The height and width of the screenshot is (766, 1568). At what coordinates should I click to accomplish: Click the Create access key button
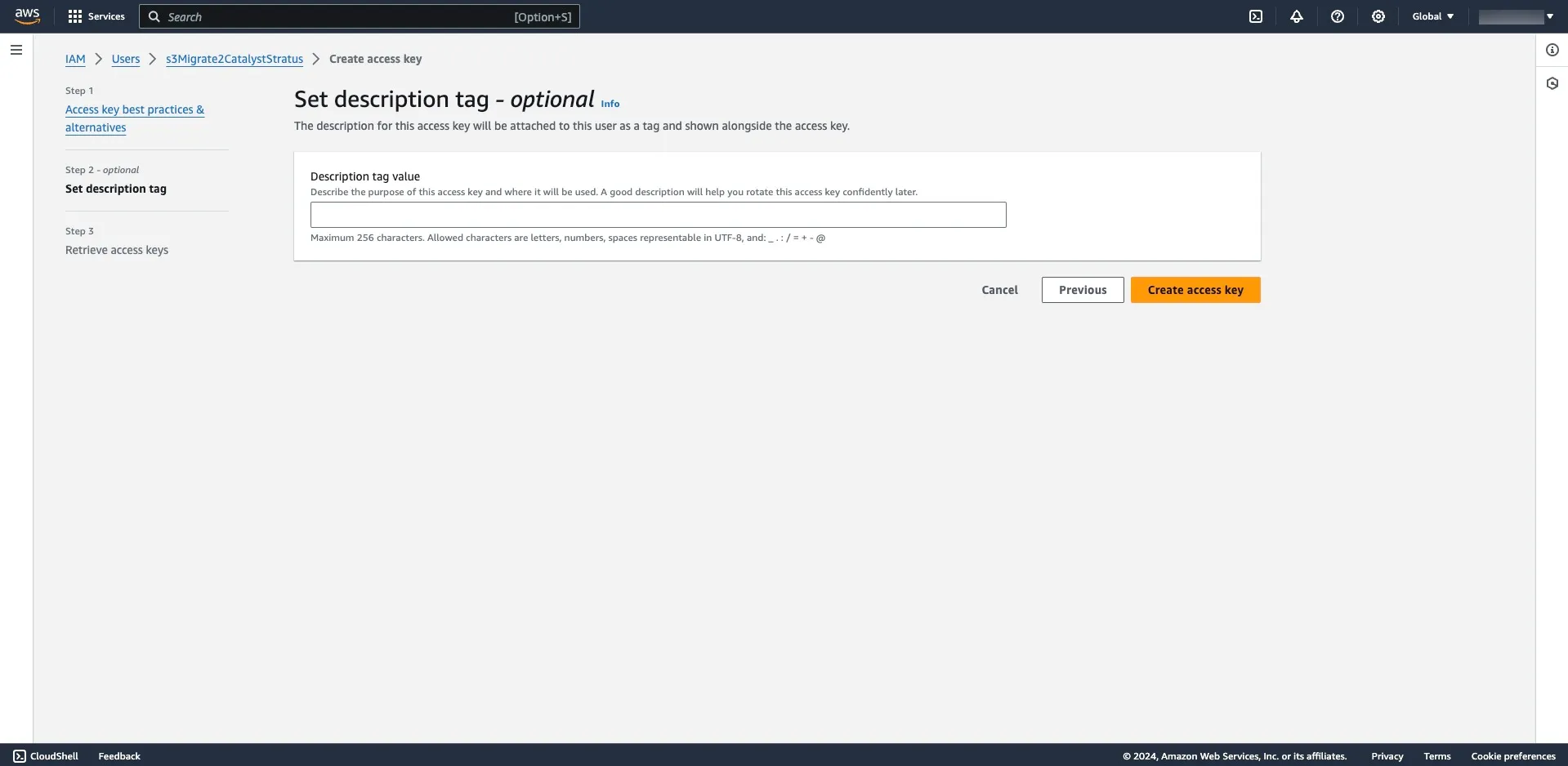[x=1195, y=290]
